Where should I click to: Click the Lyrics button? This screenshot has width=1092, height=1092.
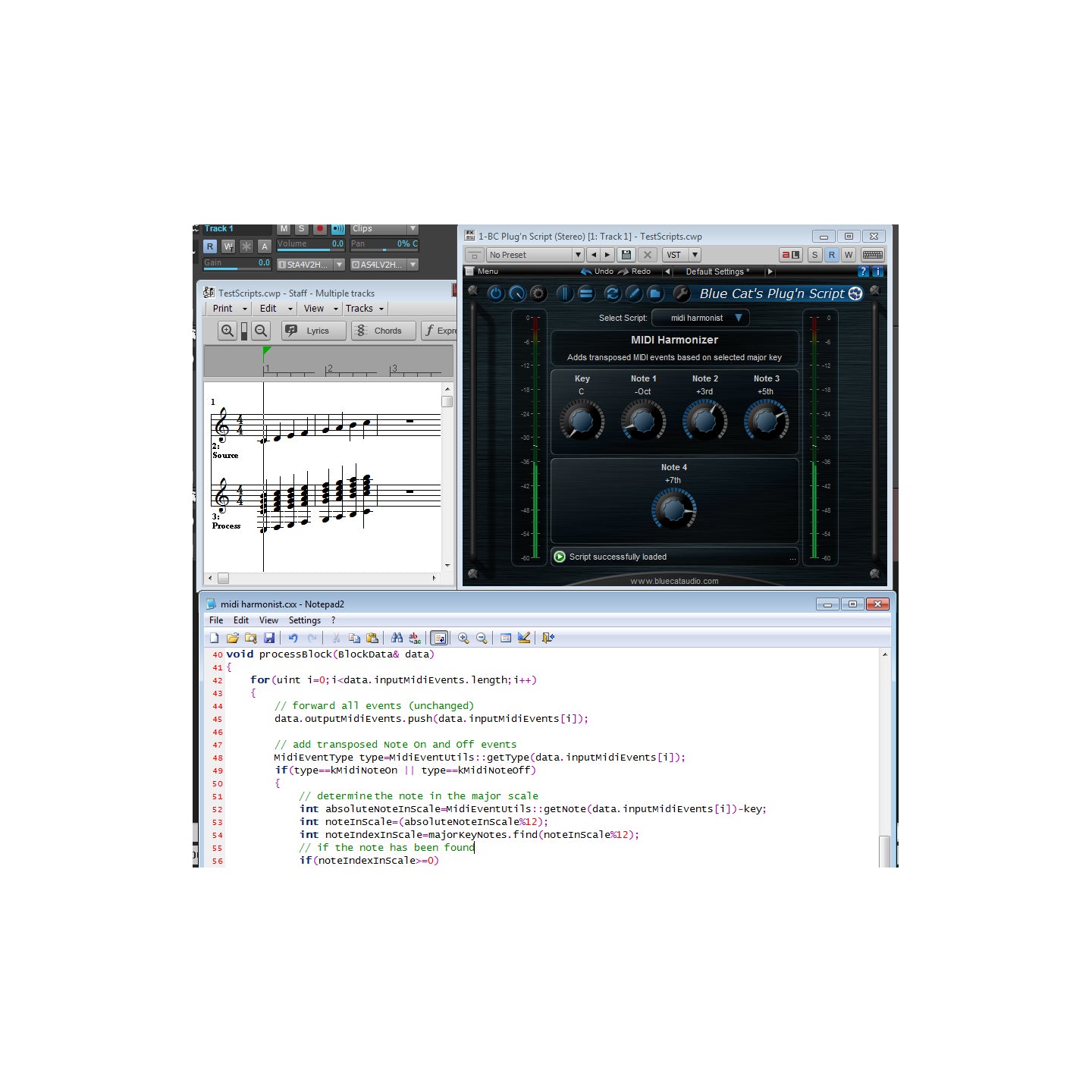pos(313,331)
